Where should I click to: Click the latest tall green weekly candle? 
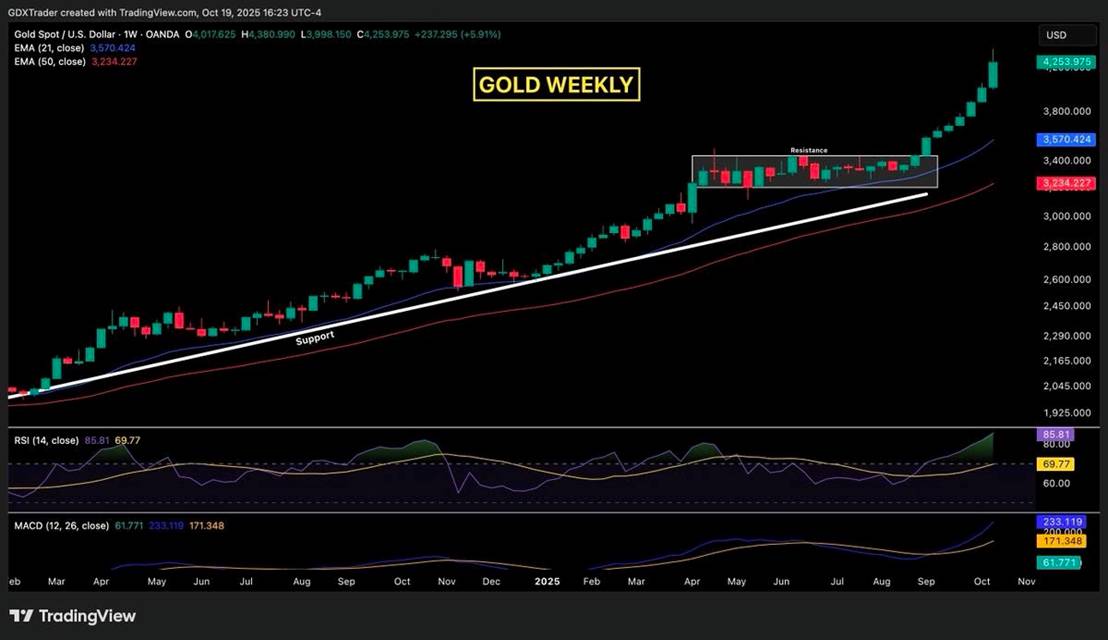pos(993,75)
